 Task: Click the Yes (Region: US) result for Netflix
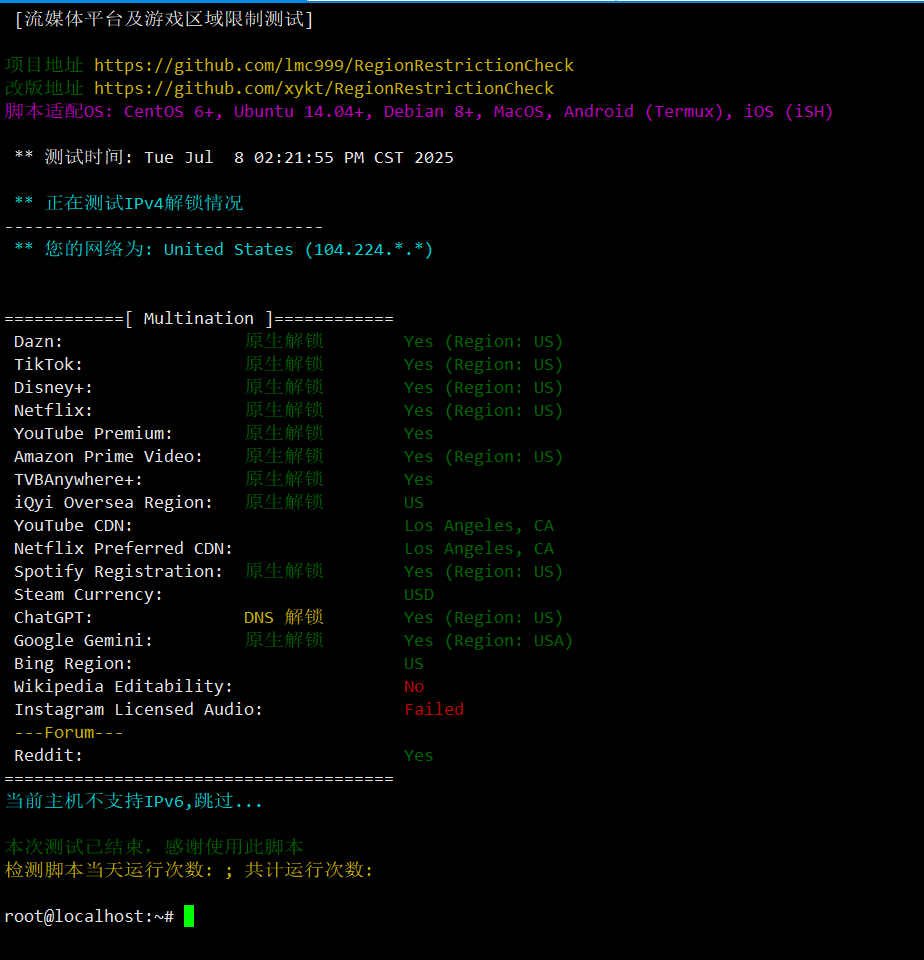pyautogui.click(x=483, y=411)
